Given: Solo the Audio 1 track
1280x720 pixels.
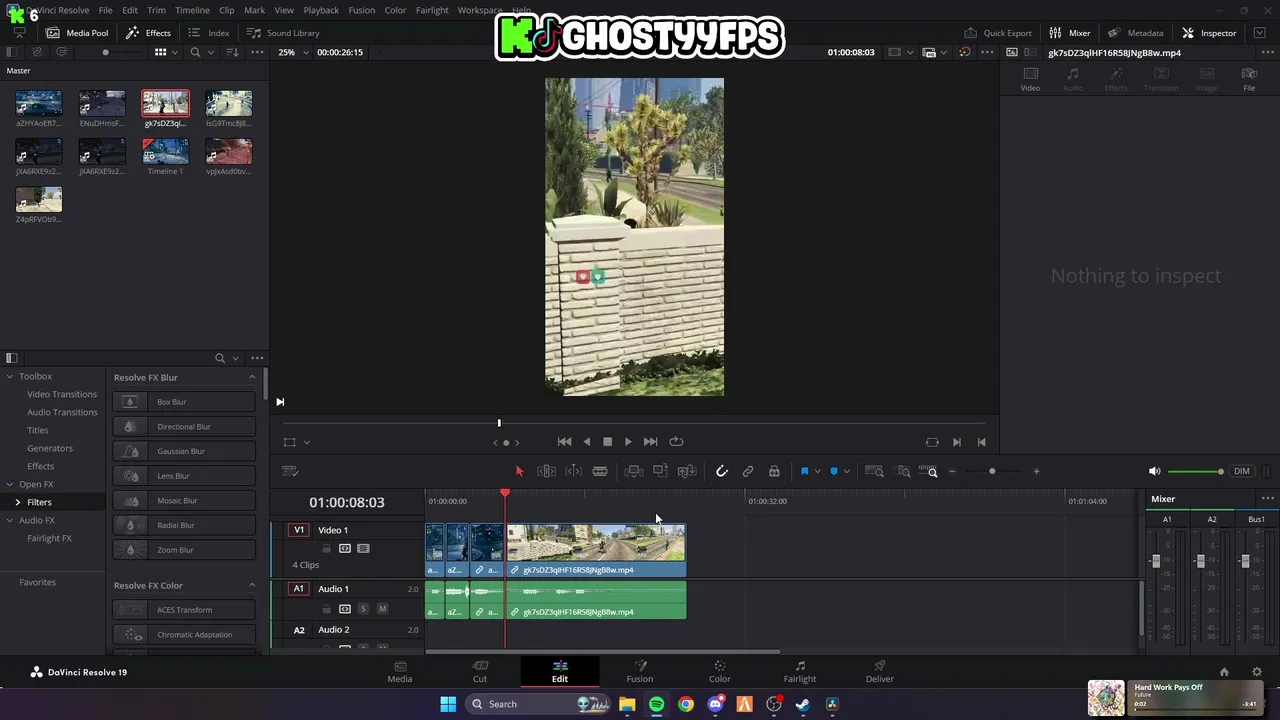Looking at the screenshot, I should click(x=363, y=609).
